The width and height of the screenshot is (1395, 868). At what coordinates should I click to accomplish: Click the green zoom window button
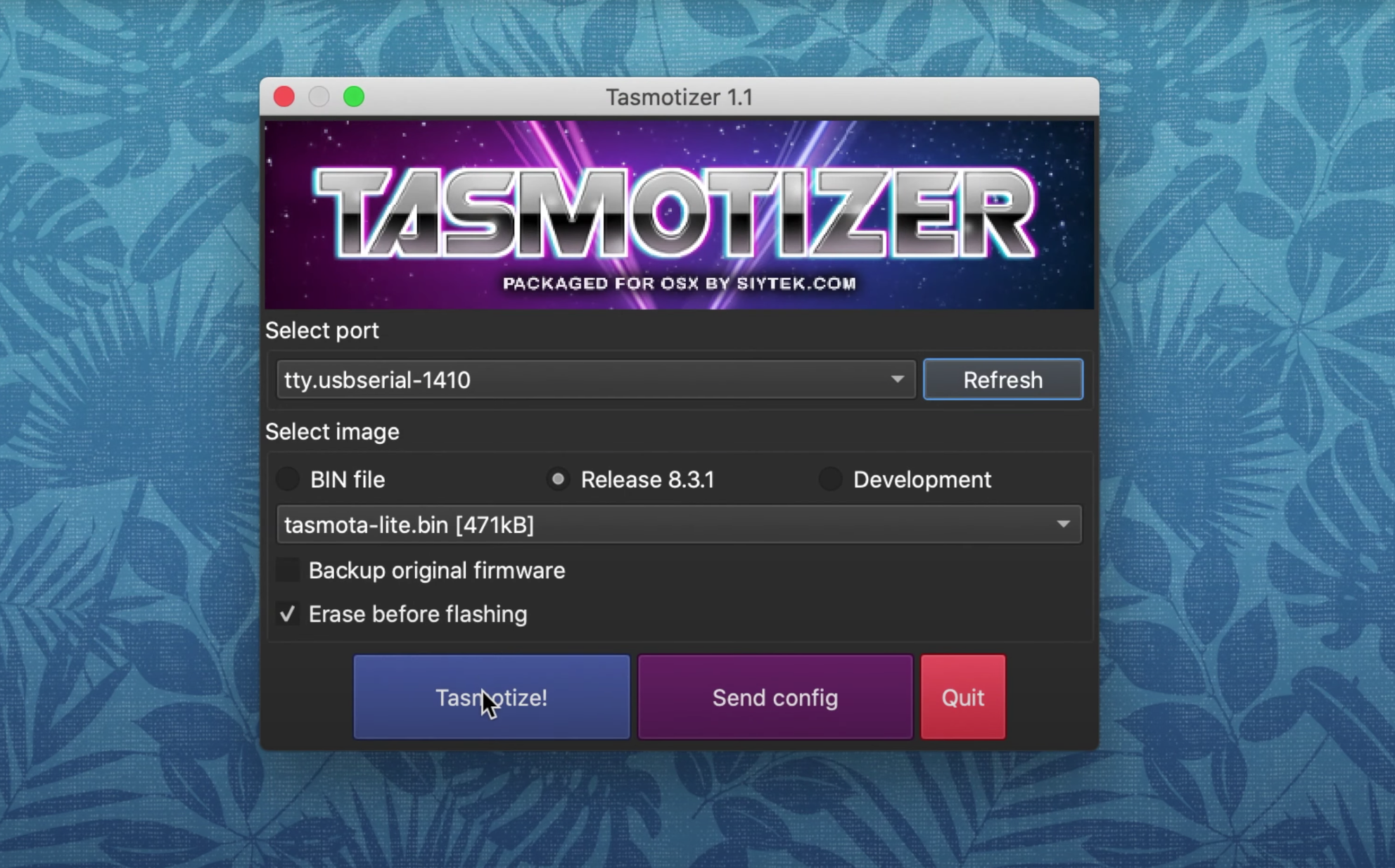(354, 96)
